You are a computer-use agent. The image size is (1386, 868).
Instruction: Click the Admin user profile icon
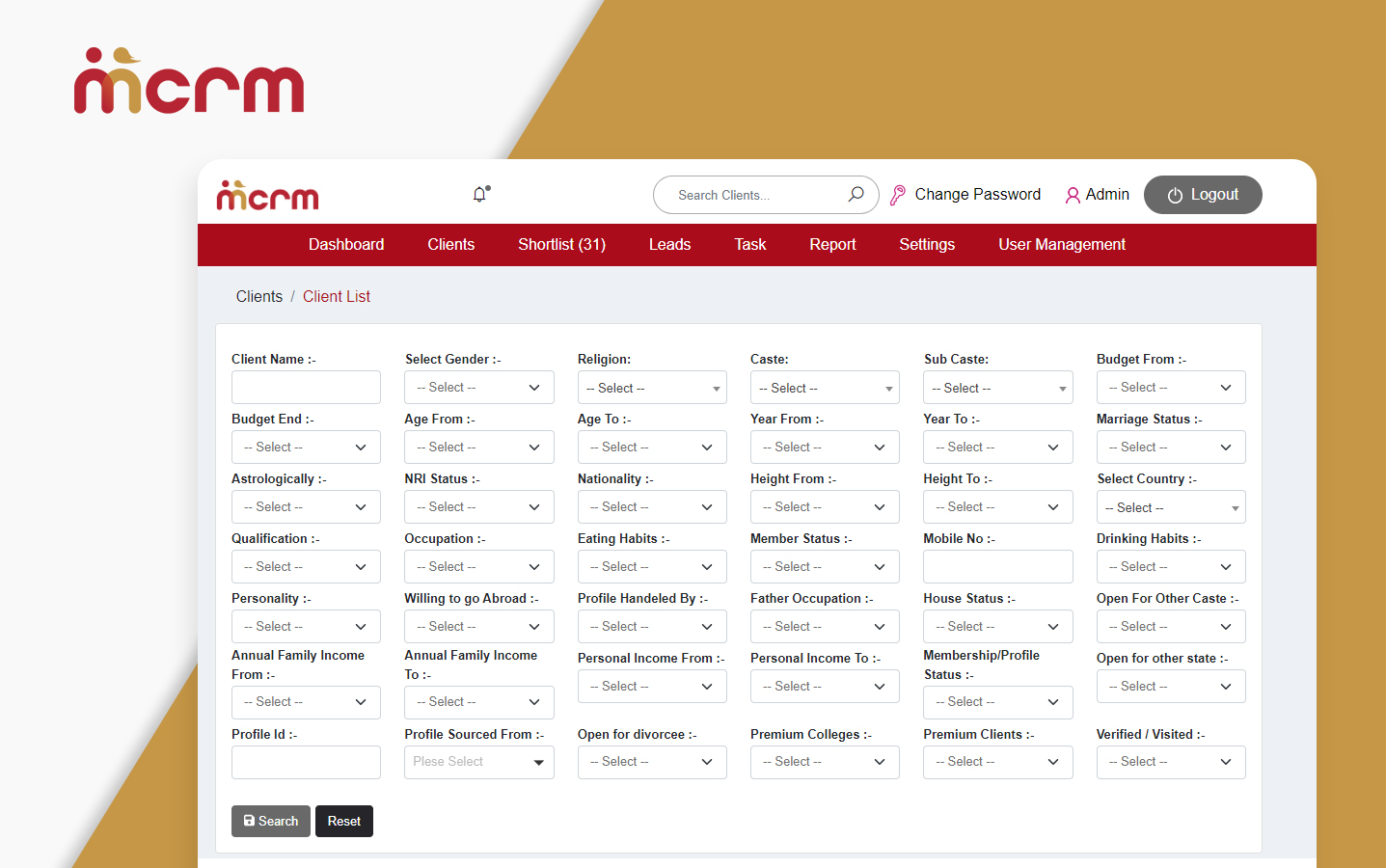1072,195
